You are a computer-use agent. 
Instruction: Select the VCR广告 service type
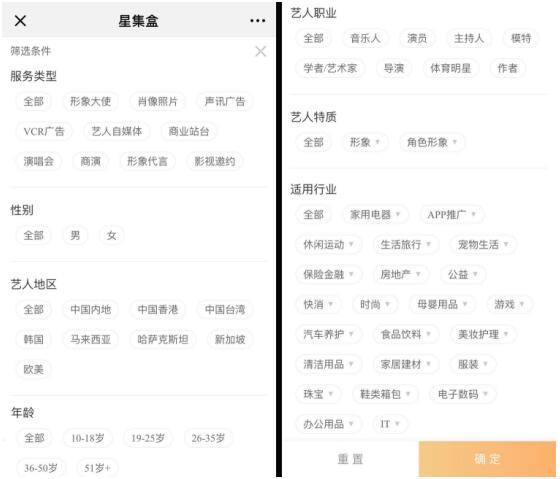click(44, 131)
